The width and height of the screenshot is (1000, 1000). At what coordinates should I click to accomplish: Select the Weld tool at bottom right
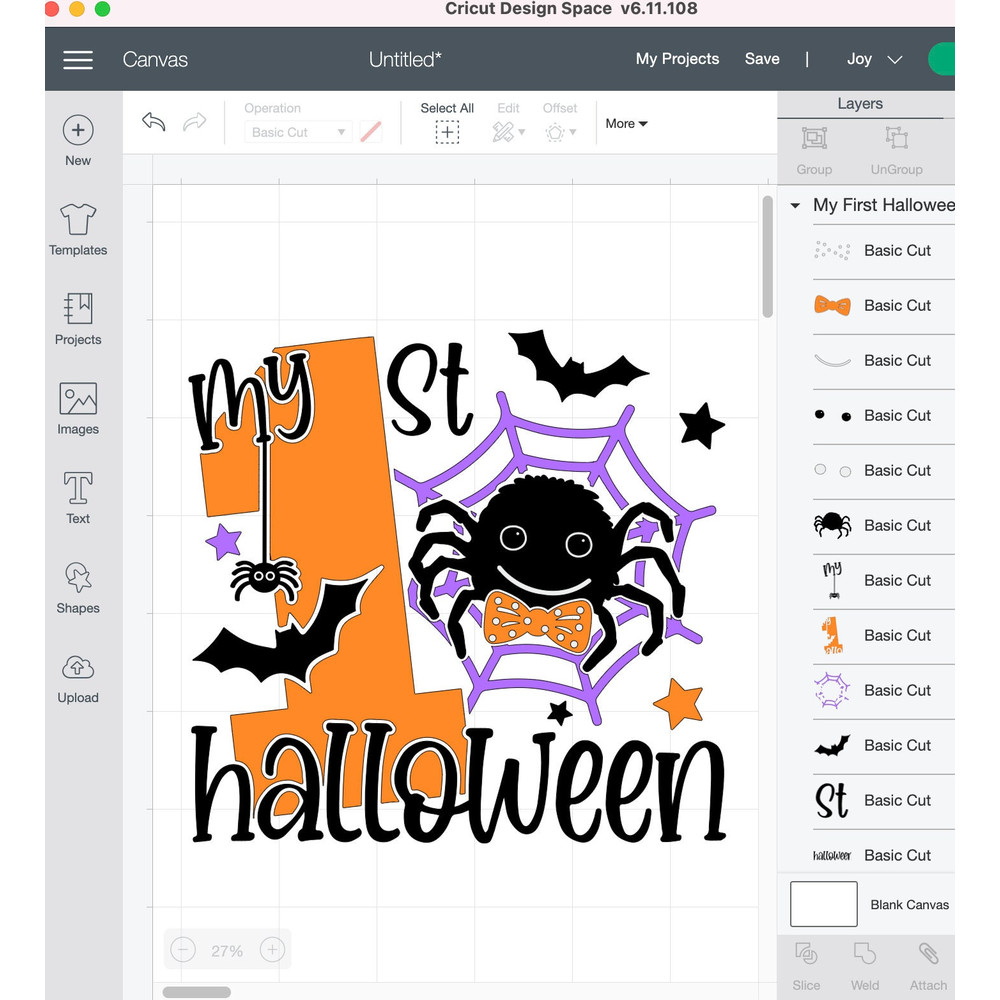click(x=866, y=962)
